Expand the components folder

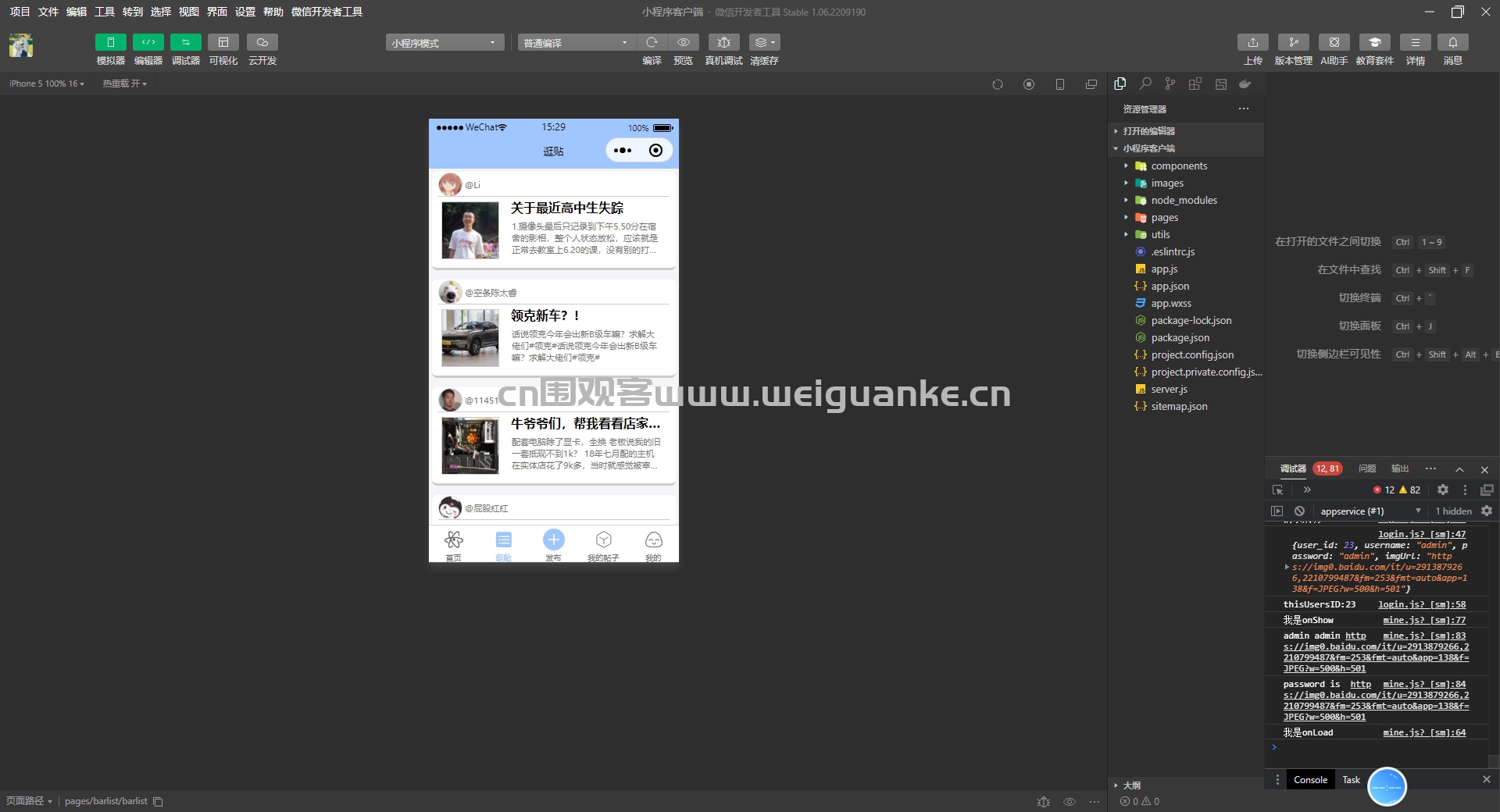[x=1186, y=166]
